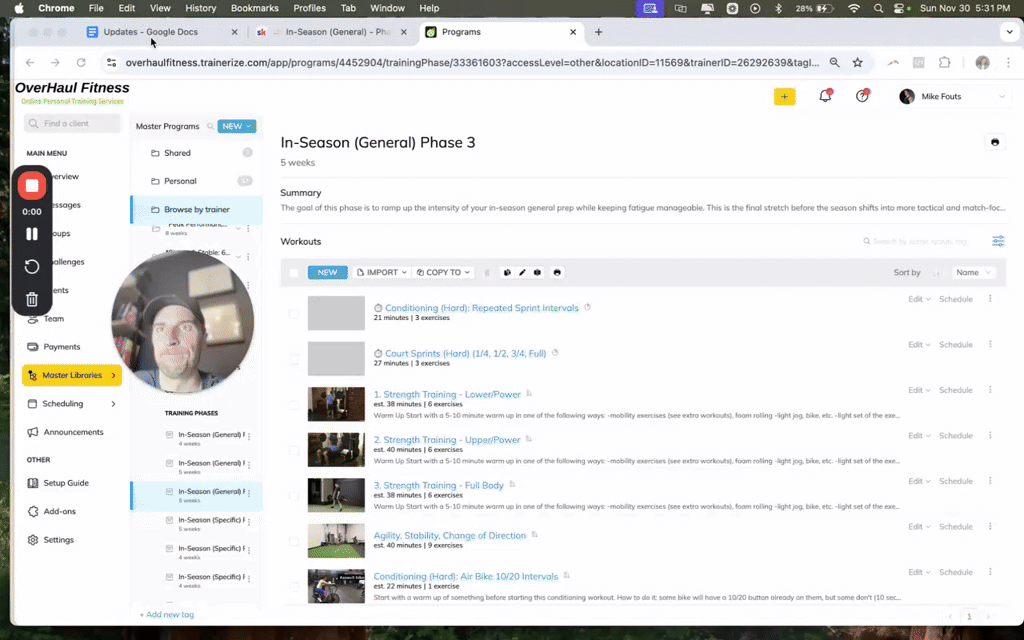Open the Setup Guide
Screen dimensions: 1024x640
(x=65, y=483)
